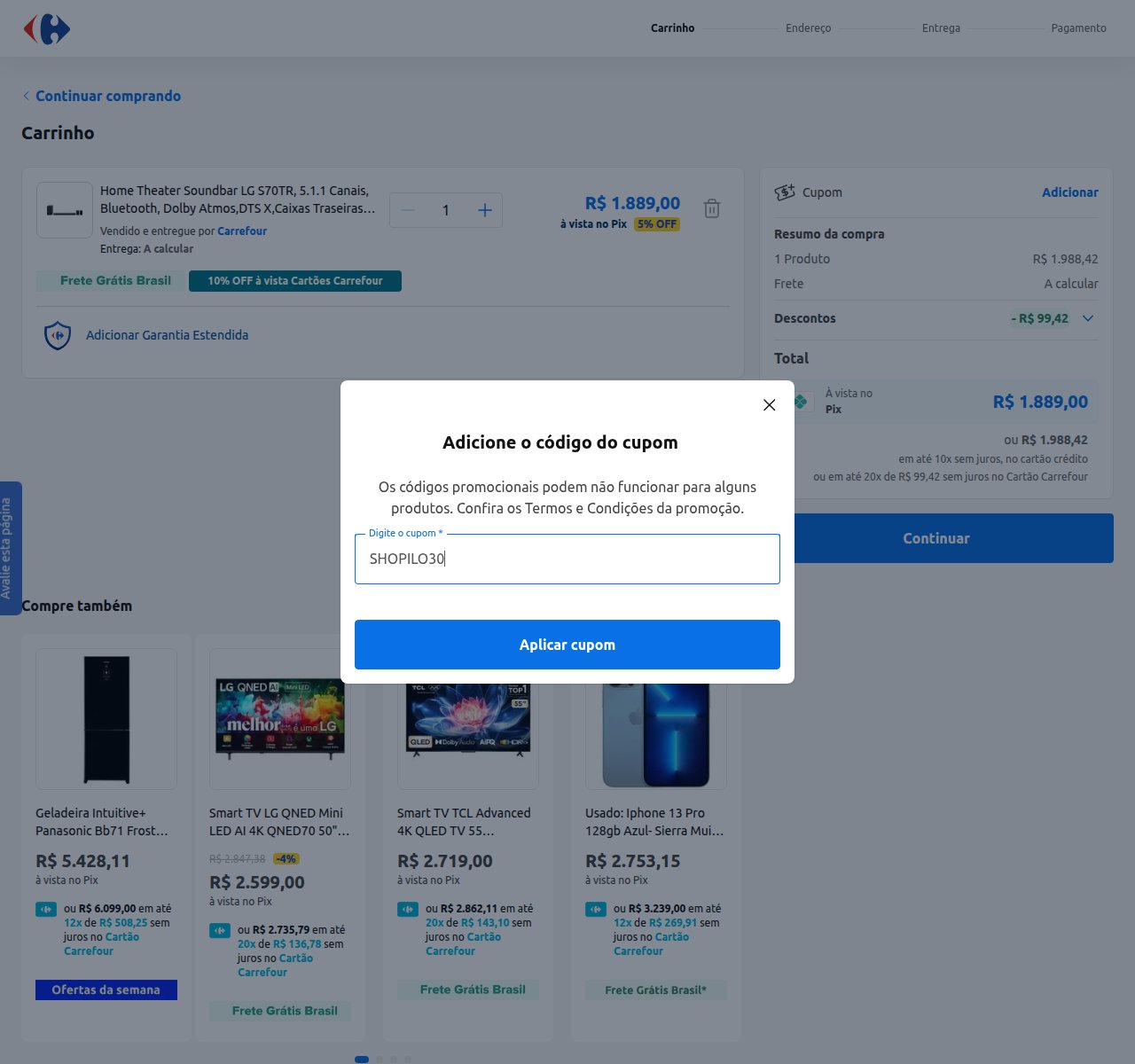Click the Adicionar Garantia Estendida link

point(167,335)
